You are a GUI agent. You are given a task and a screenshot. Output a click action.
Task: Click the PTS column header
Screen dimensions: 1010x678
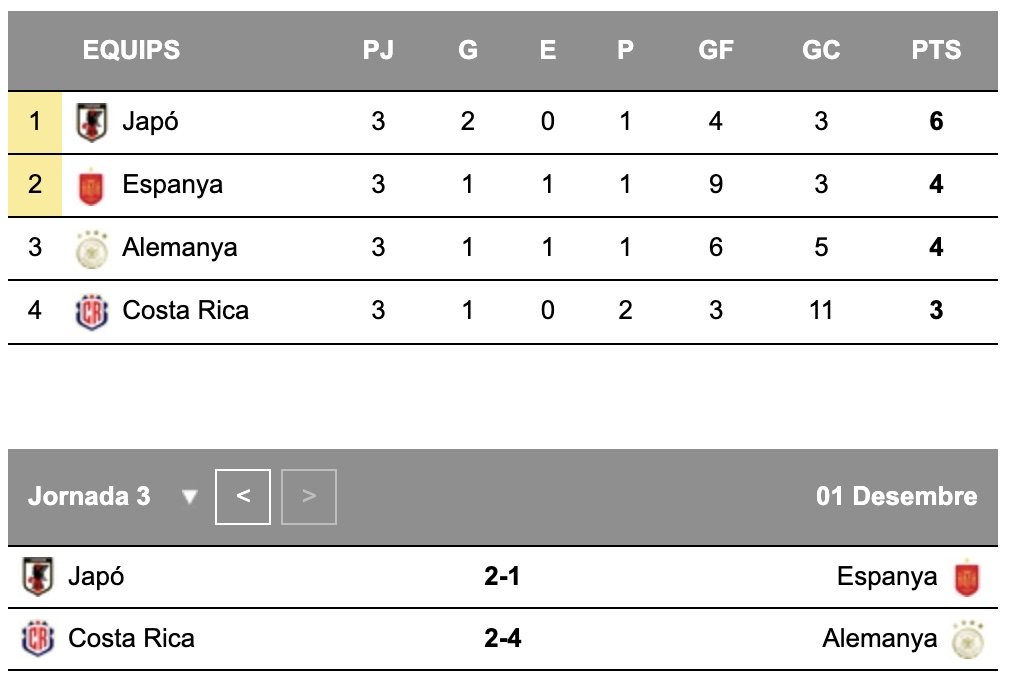(x=936, y=50)
